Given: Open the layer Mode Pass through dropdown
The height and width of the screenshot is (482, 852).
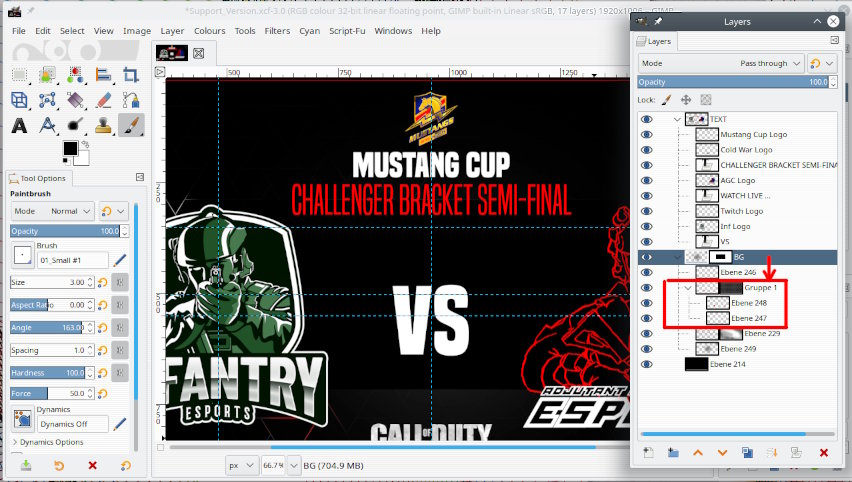Looking at the screenshot, I should [x=721, y=64].
